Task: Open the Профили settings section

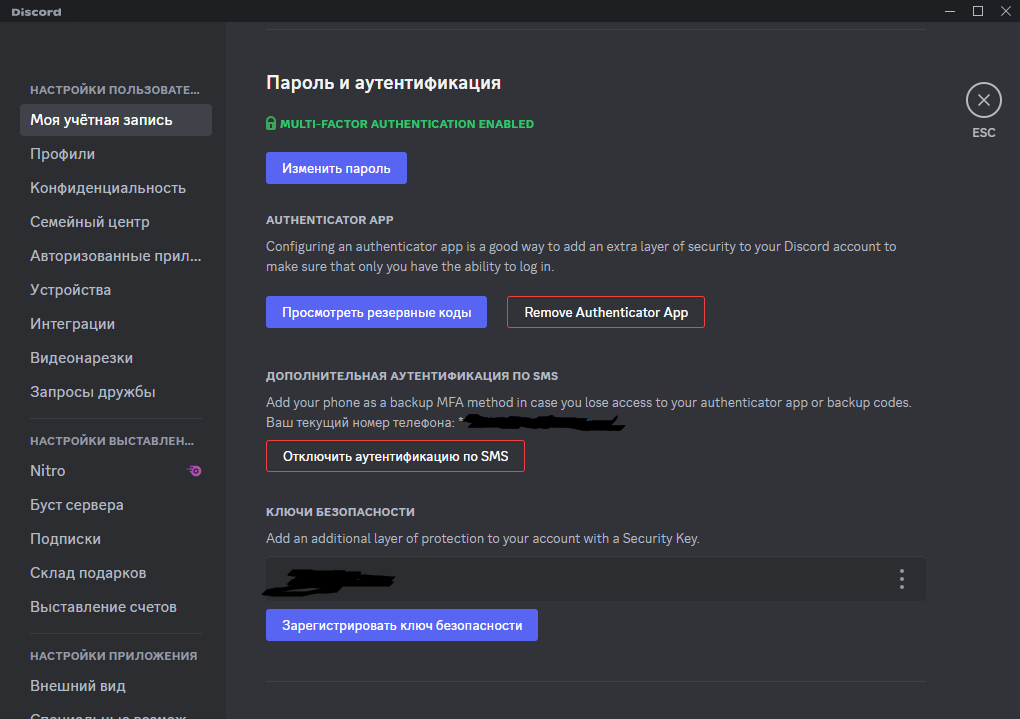Action: pyautogui.click(x=63, y=154)
